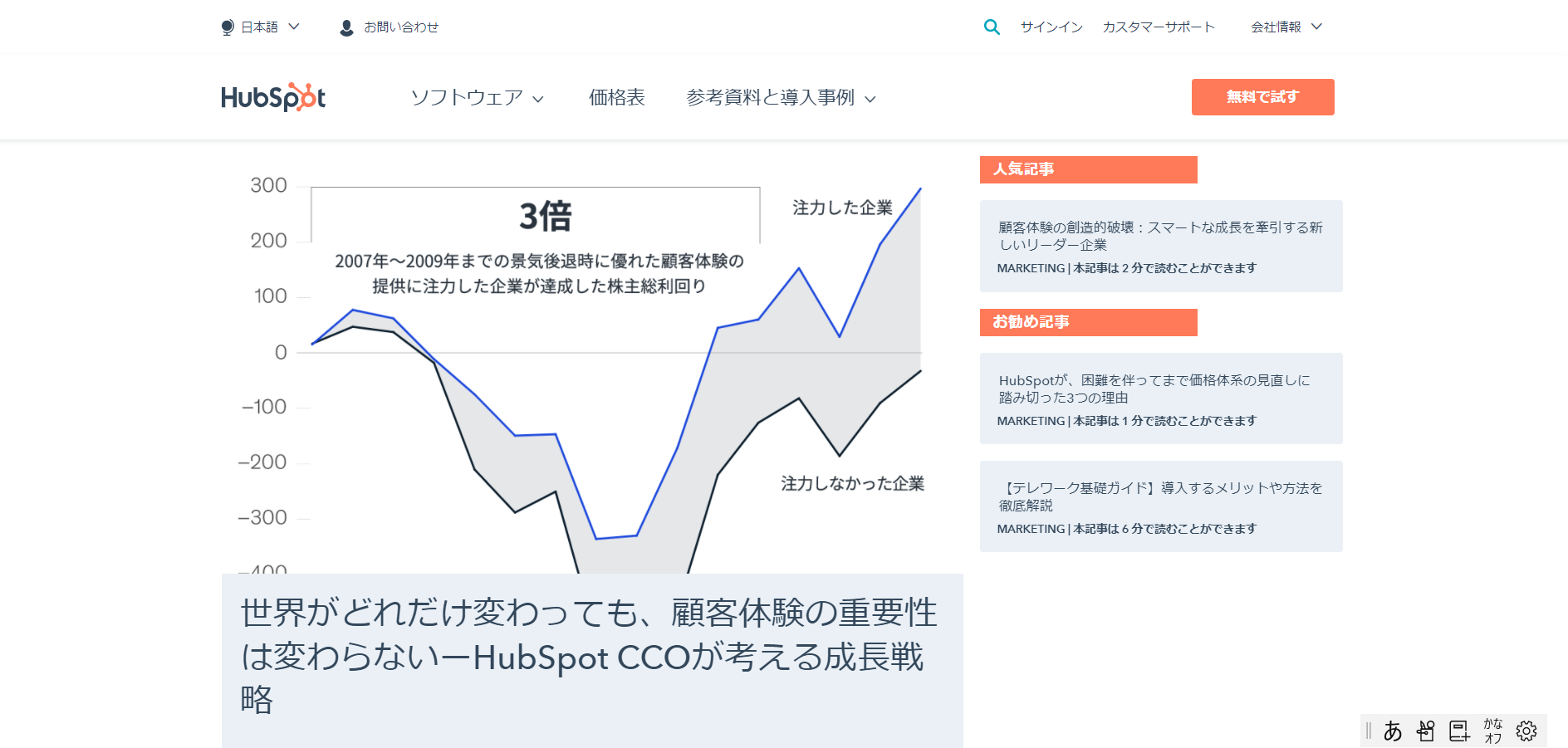Click the サインイン link
Viewport: 1568px width, 748px height.
(1051, 27)
